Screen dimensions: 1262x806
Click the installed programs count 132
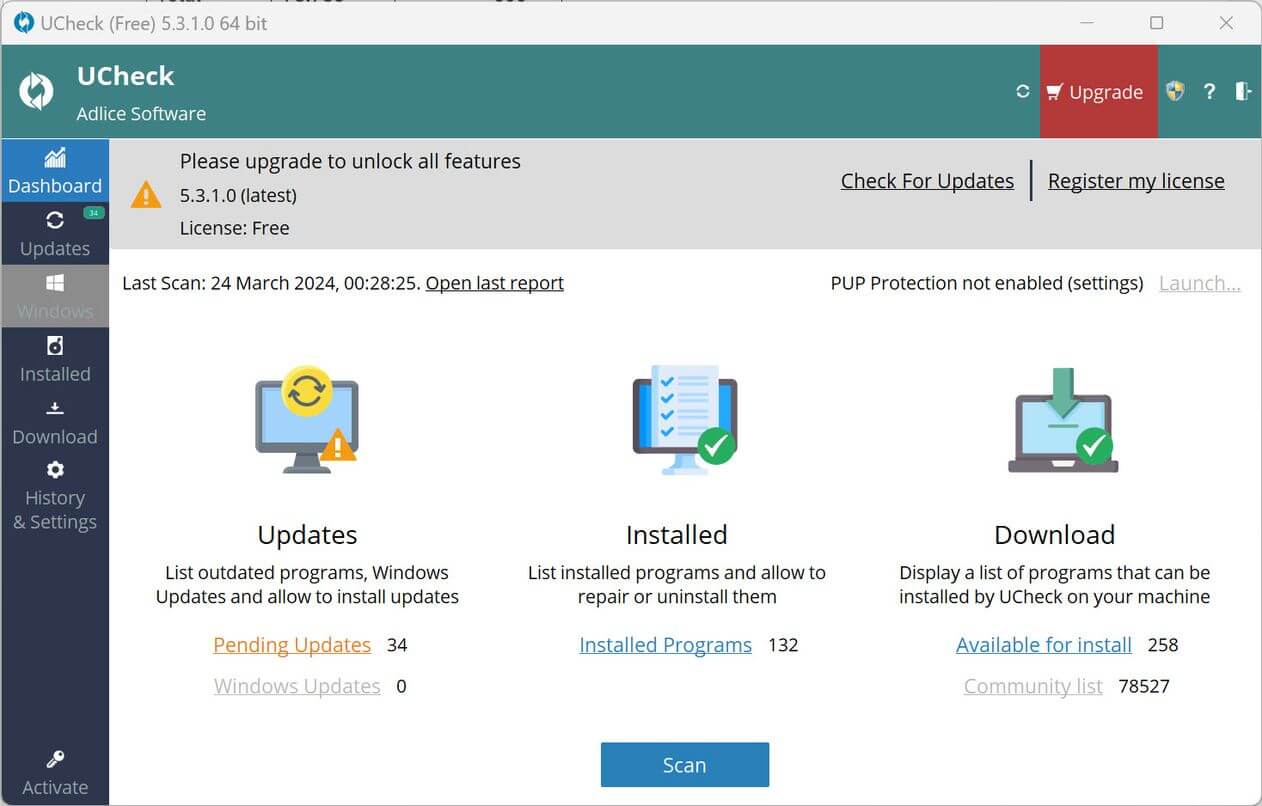click(x=783, y=645)
